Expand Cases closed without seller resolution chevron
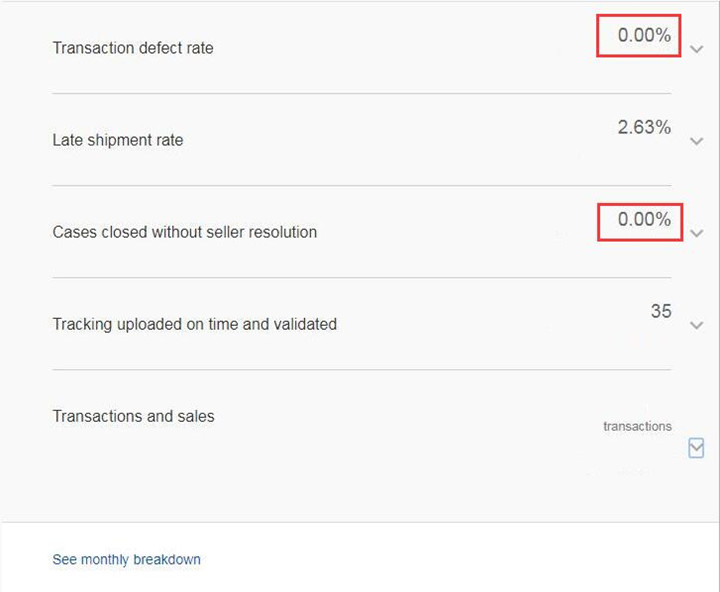720x592 pixels. 697,233
